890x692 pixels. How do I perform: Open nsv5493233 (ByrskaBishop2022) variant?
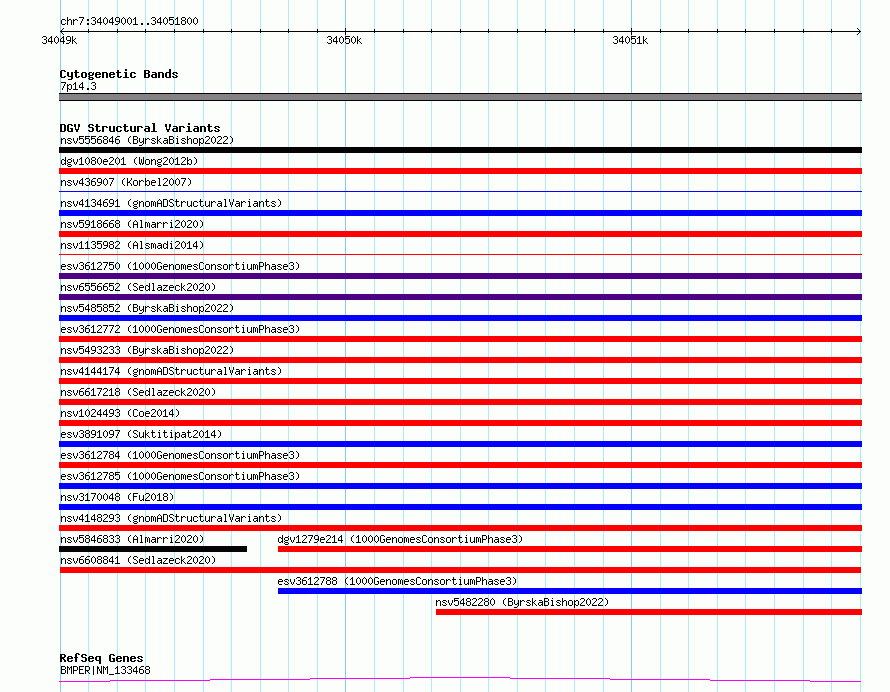[x=147, y=350]
